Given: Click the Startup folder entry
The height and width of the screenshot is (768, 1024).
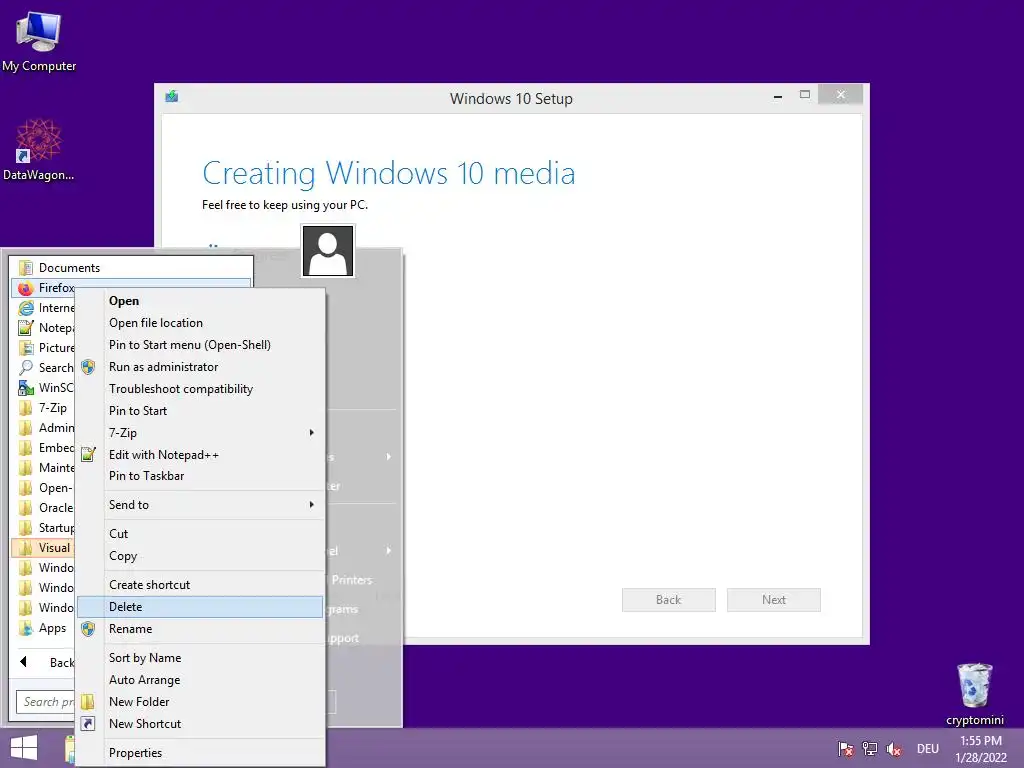Looking at the screenshot, I should 43,528.
